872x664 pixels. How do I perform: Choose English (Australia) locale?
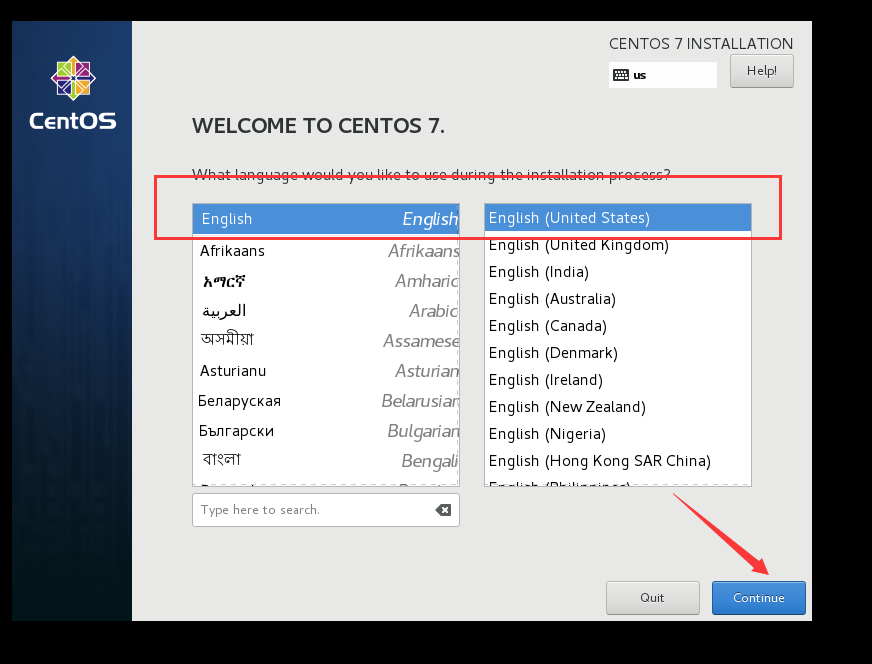click(x=618, y=299)
